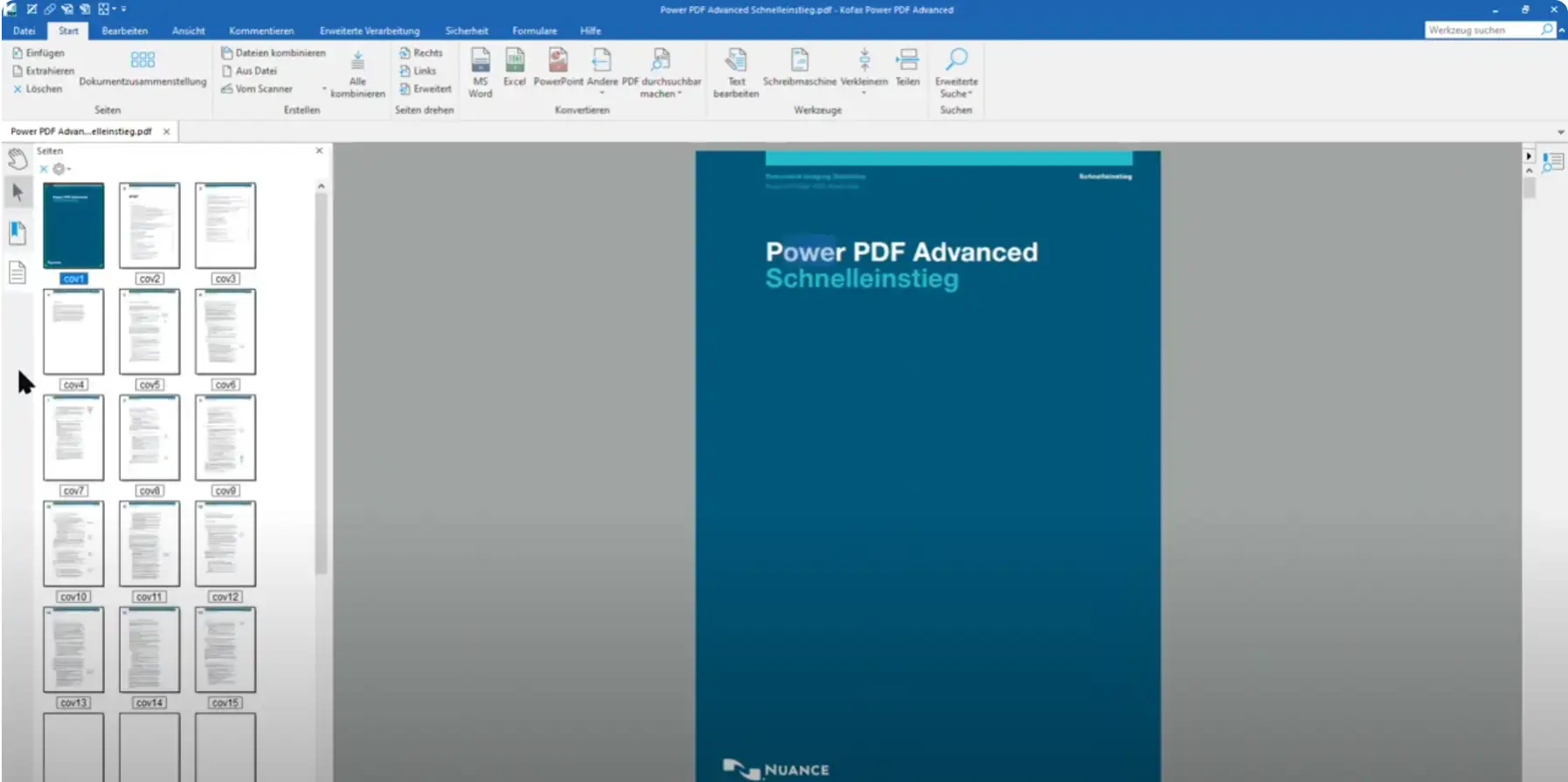This screenshot has height=782, width=1568.
Task: Click the Extrahieren pages button
Action: 44,71
